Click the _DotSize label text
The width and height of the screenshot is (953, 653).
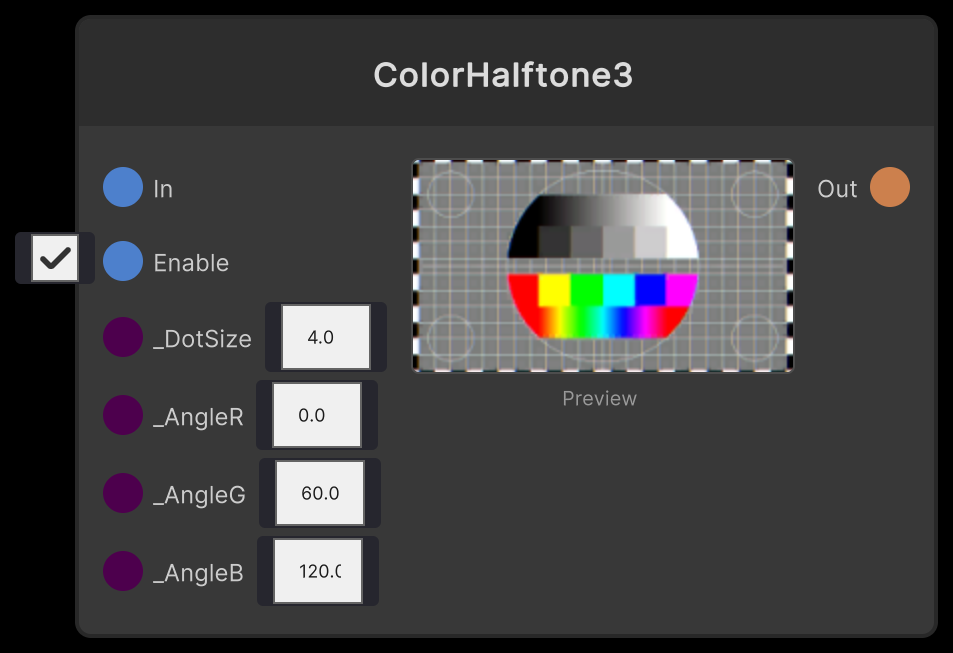tap(202, 338)
